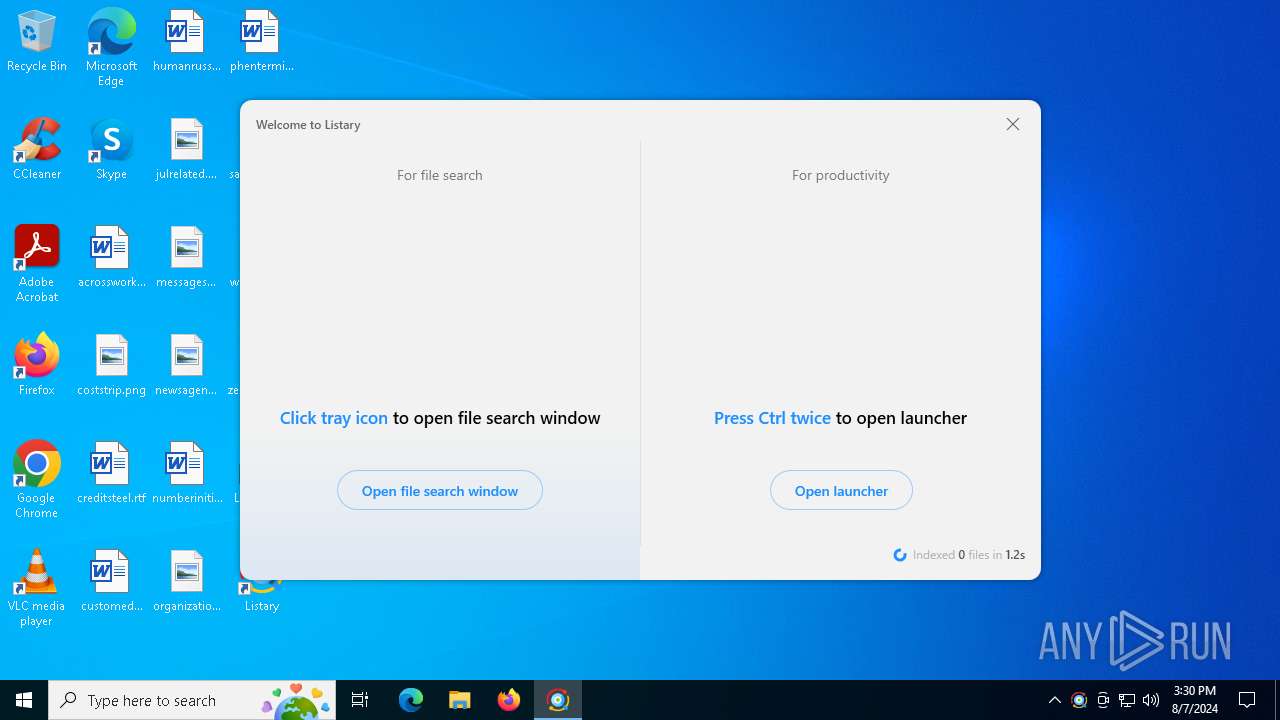Open Task View from taskbar
Image resolution: width=1280 pixels, height=720 pixels.
click(x=360, y=700)
